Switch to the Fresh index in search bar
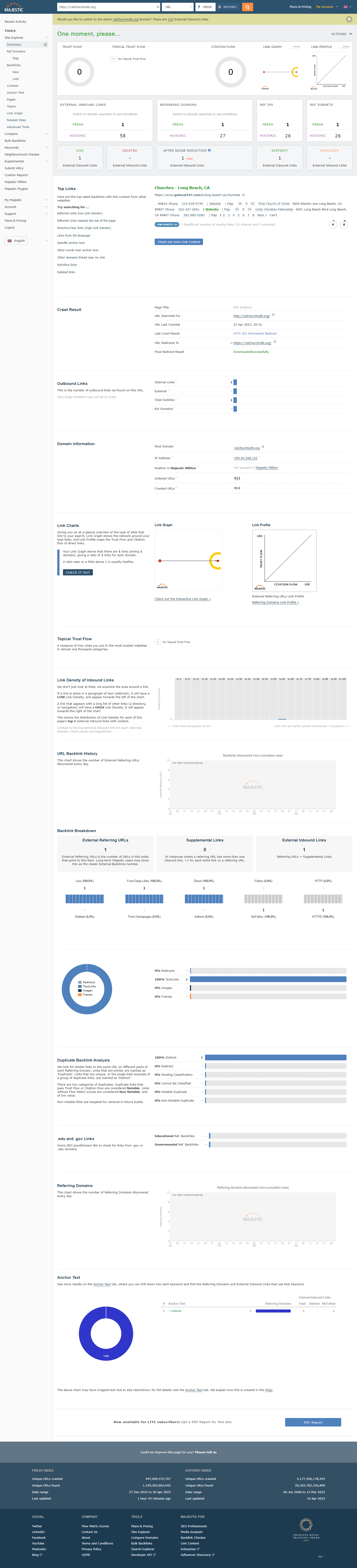357x1568 pixels. pyautogui.click(x=205, y=7)
